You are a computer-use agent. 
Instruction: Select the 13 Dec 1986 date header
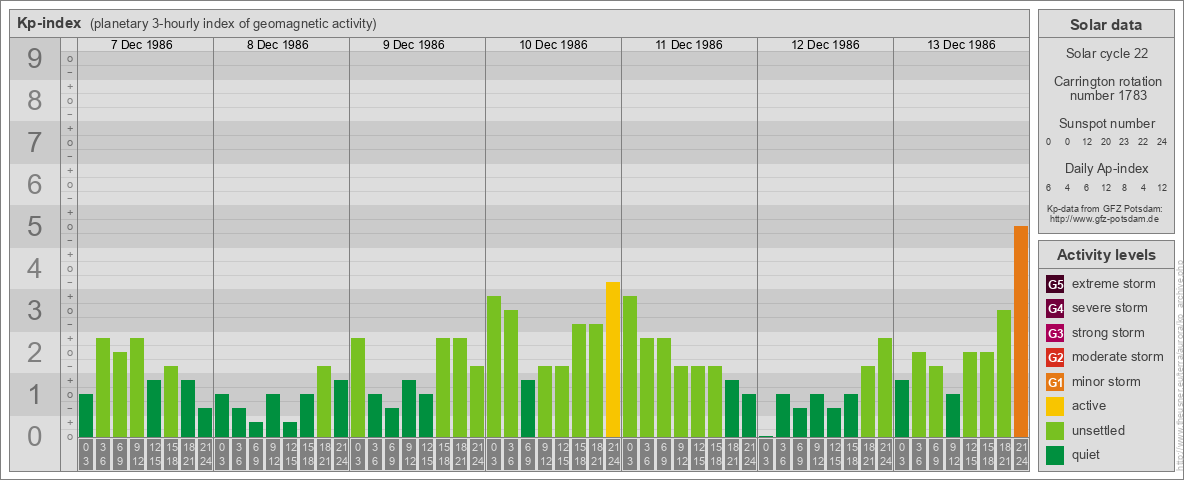click(x=960, y=45)
